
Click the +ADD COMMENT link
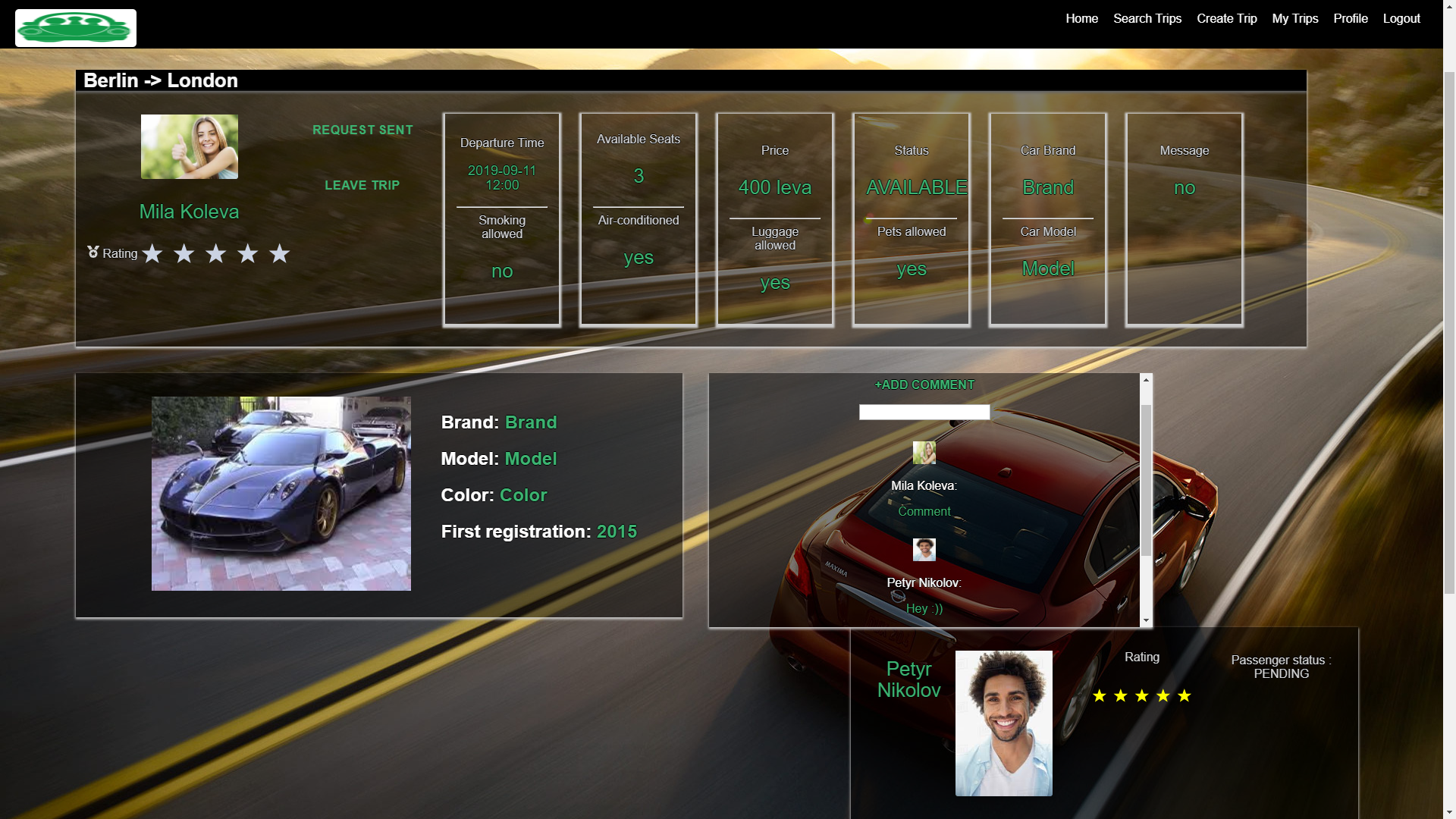(924, 384)
